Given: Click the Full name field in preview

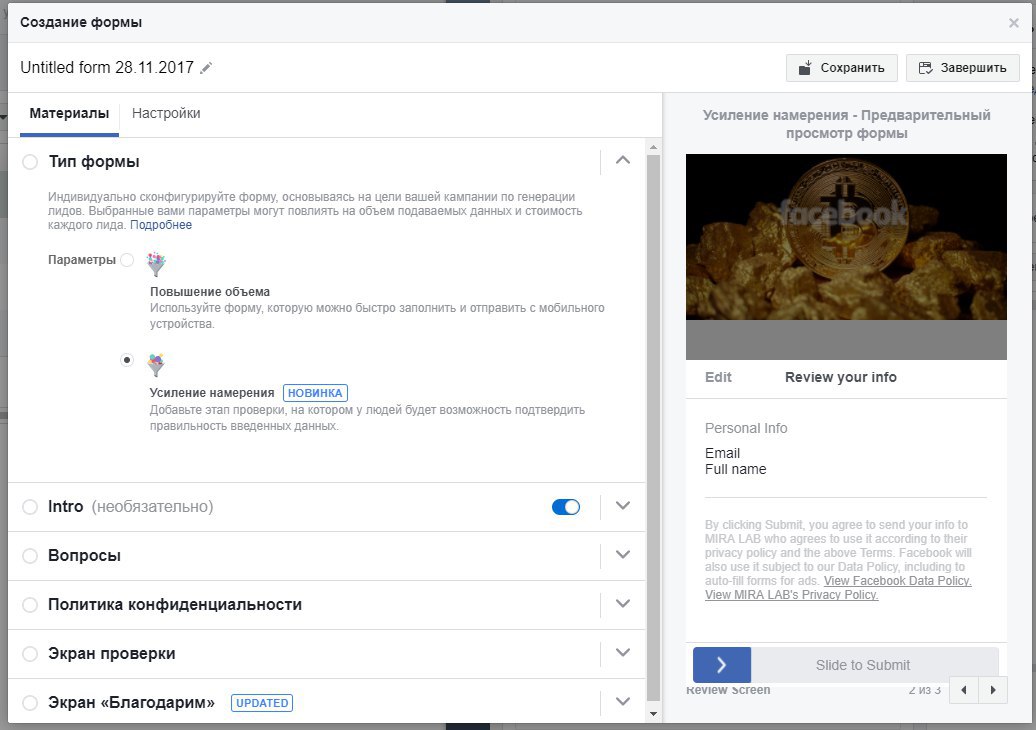Looking at the screenshot, I should click(735, 469).
